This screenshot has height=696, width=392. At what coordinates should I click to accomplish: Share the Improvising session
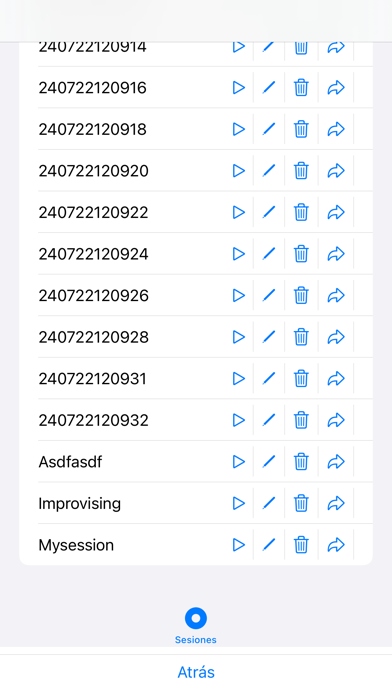336,503
